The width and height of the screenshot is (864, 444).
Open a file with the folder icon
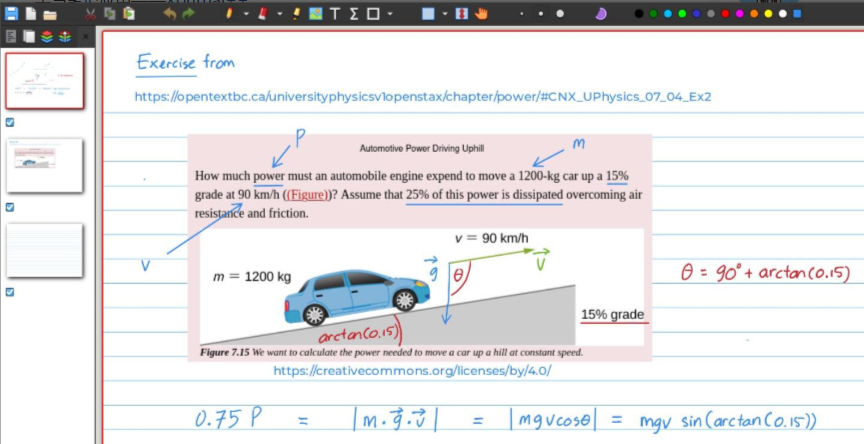point(50,15)
